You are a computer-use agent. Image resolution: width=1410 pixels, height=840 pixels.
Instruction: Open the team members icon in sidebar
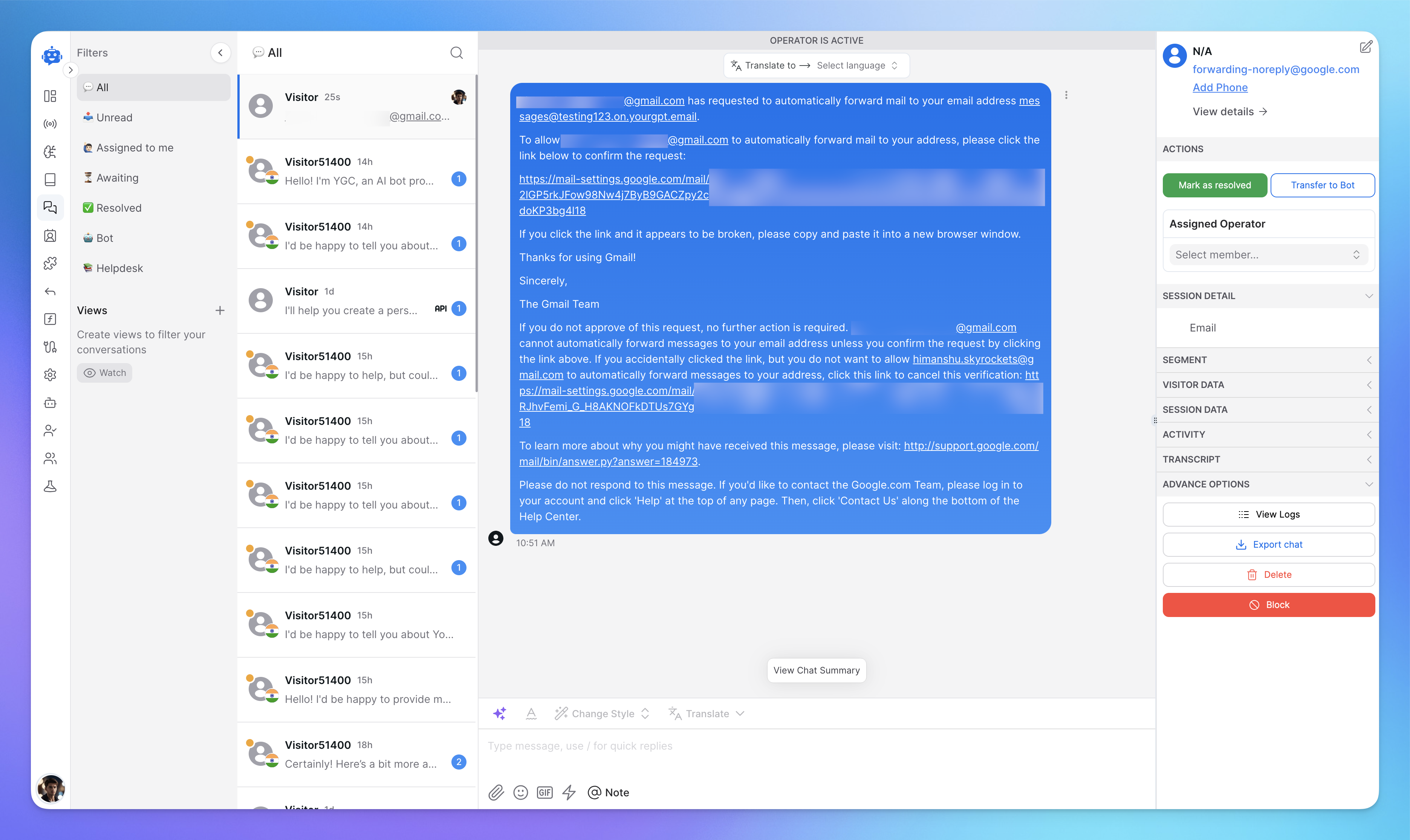tap(50, 458)
